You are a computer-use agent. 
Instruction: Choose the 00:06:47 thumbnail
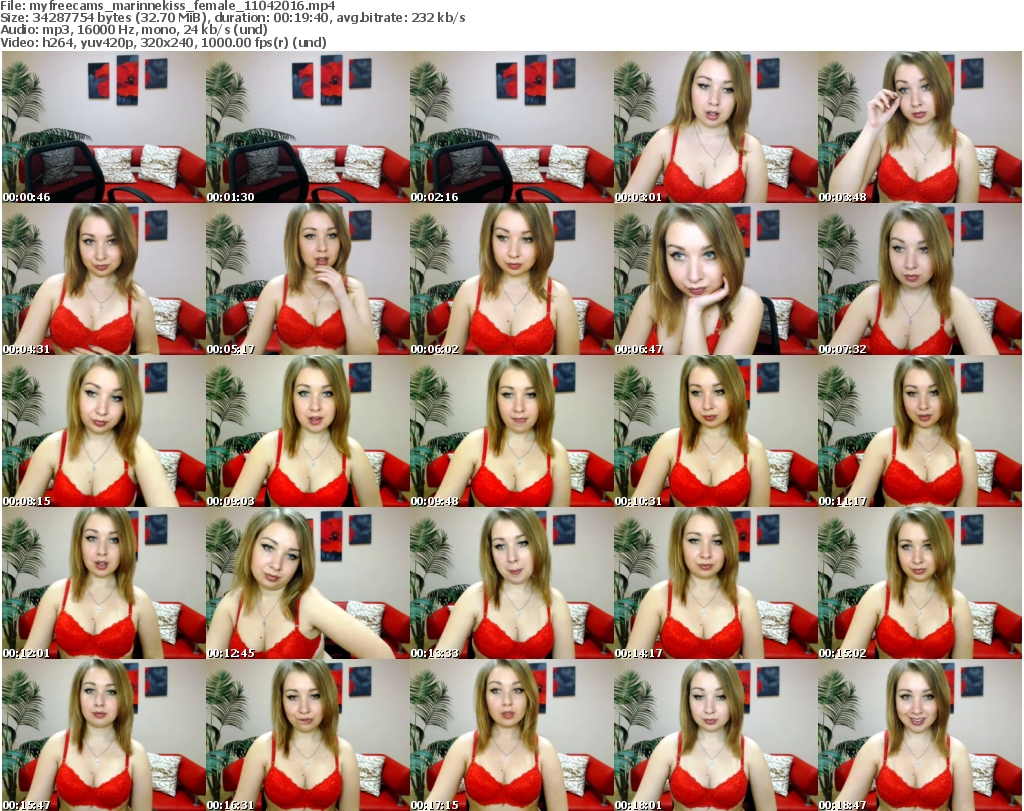click(716, 280)
